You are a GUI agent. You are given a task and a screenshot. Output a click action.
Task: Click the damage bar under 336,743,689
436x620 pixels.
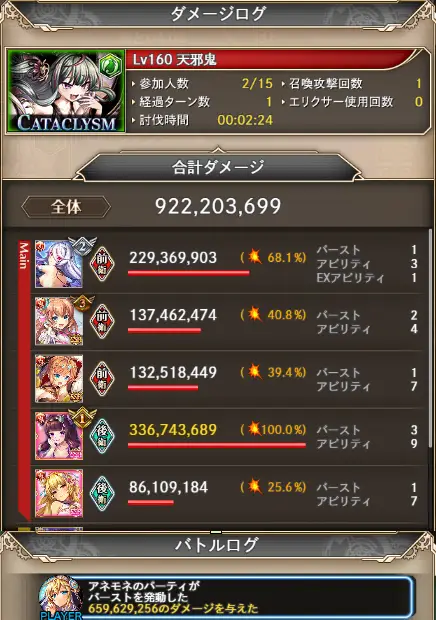pyautogui.click(x=217, y=445)
